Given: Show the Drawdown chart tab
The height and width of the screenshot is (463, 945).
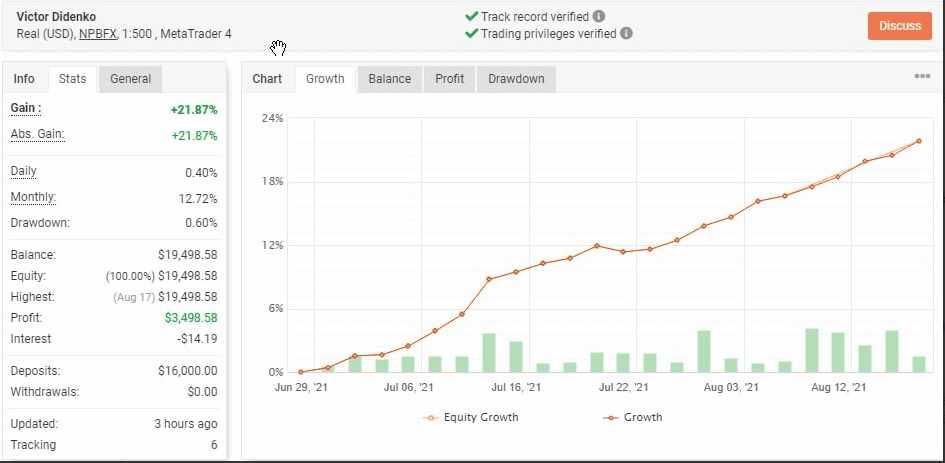Looking at the screenshot, I should (516, 79).
